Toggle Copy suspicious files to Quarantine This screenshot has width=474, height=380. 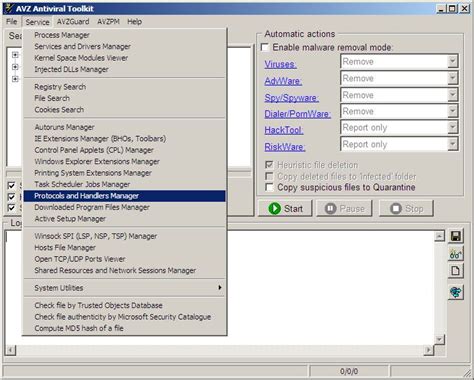tap(269, 187)
